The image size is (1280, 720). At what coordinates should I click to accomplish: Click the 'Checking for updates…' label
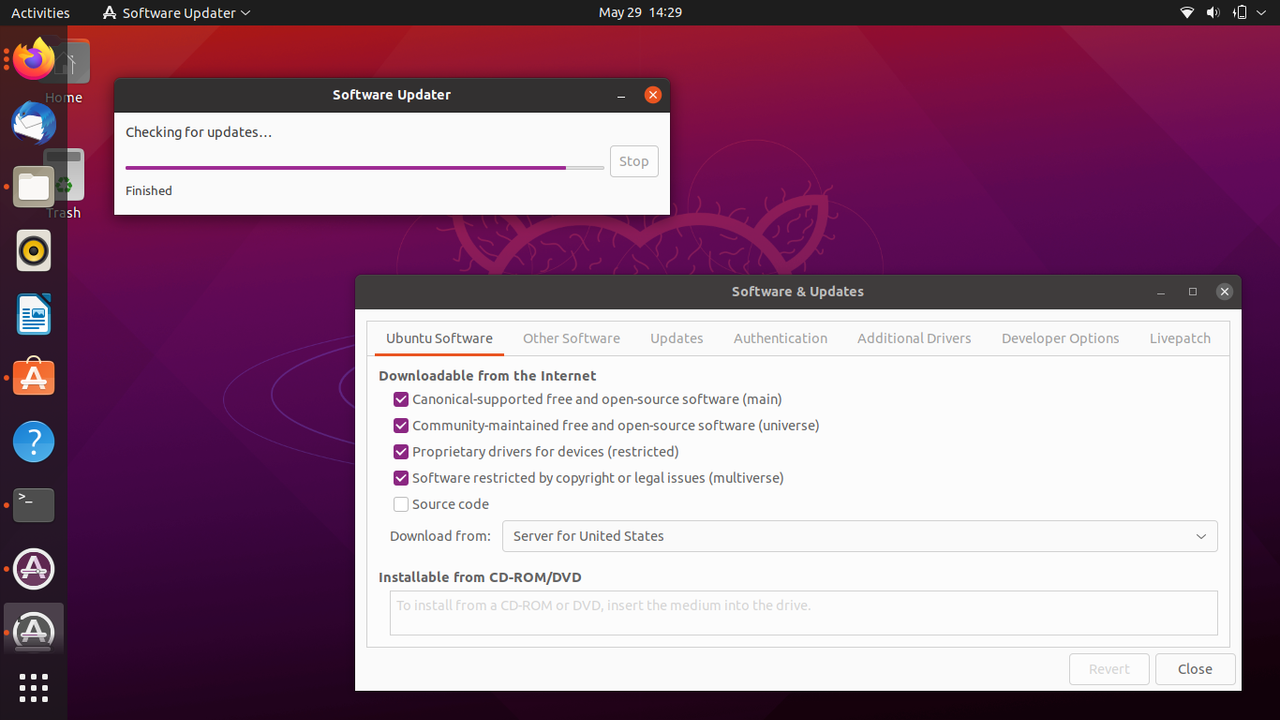tap(199, 132)
